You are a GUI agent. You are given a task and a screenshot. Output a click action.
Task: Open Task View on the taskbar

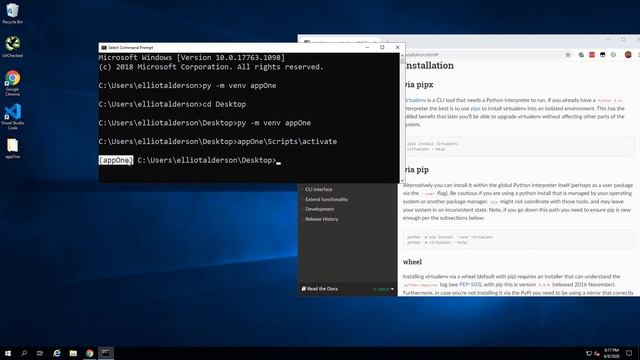40,353
